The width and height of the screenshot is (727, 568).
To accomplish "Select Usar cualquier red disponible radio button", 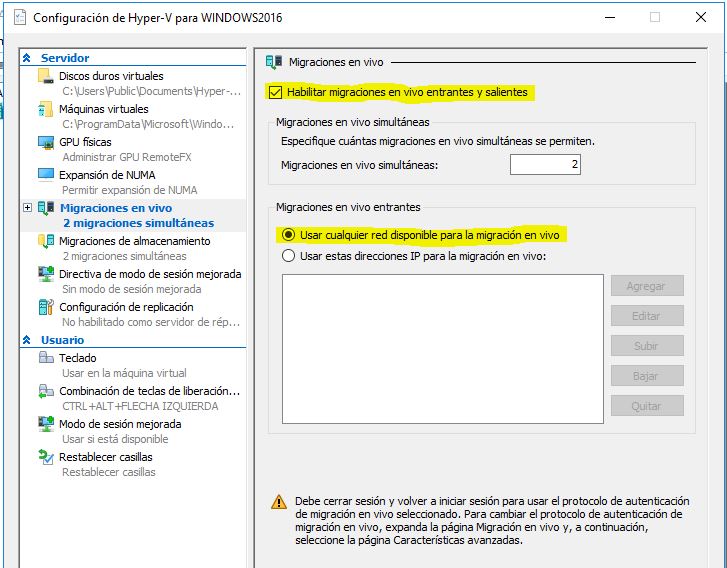I will click(x=288, y=235).
